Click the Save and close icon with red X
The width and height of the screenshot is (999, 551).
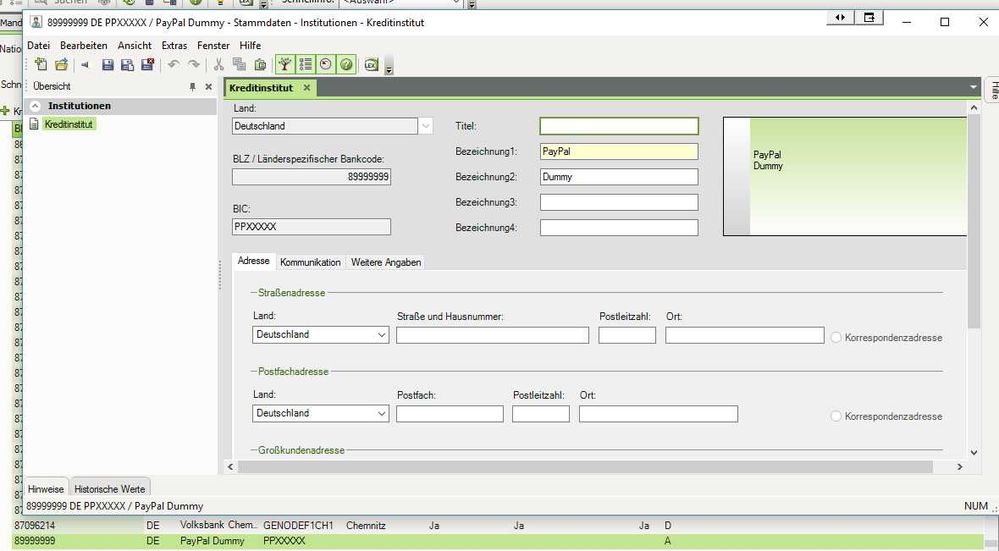[x=148, y=64]
